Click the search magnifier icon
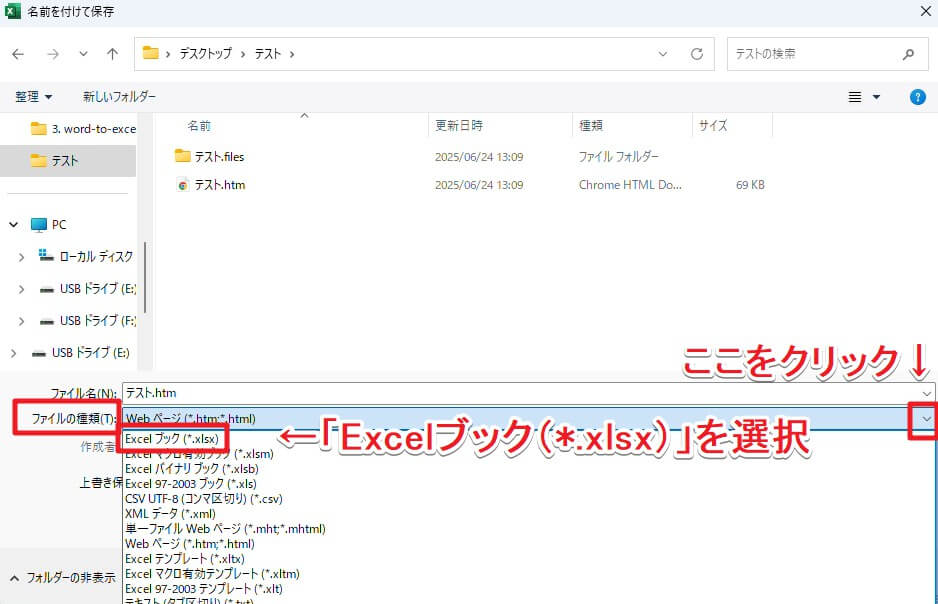The width and height of the screenshot is (938, 604). coord(908,54)
